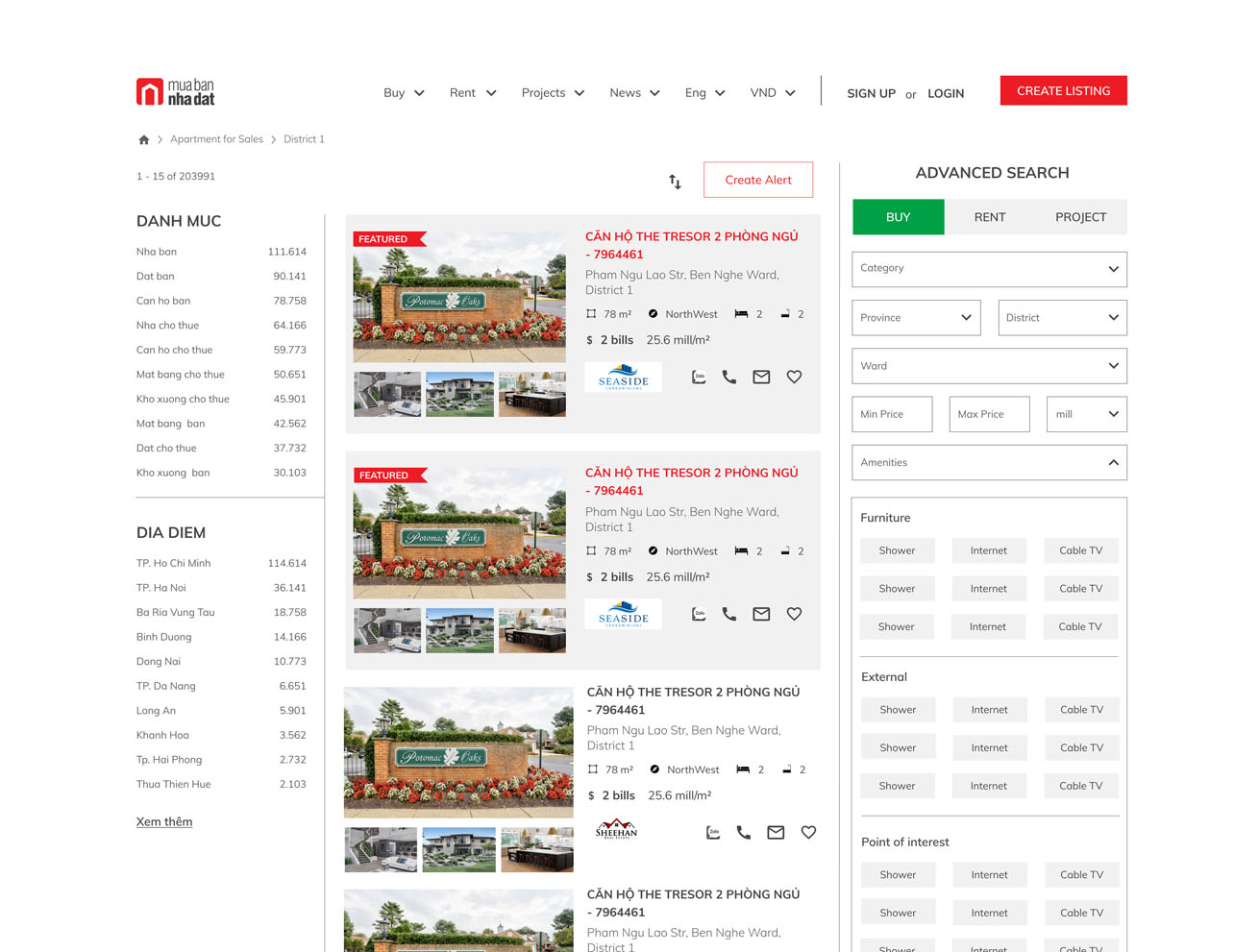1259x952 pixels.
Task: Open the Ward dropdown
Action: point(989,366)
